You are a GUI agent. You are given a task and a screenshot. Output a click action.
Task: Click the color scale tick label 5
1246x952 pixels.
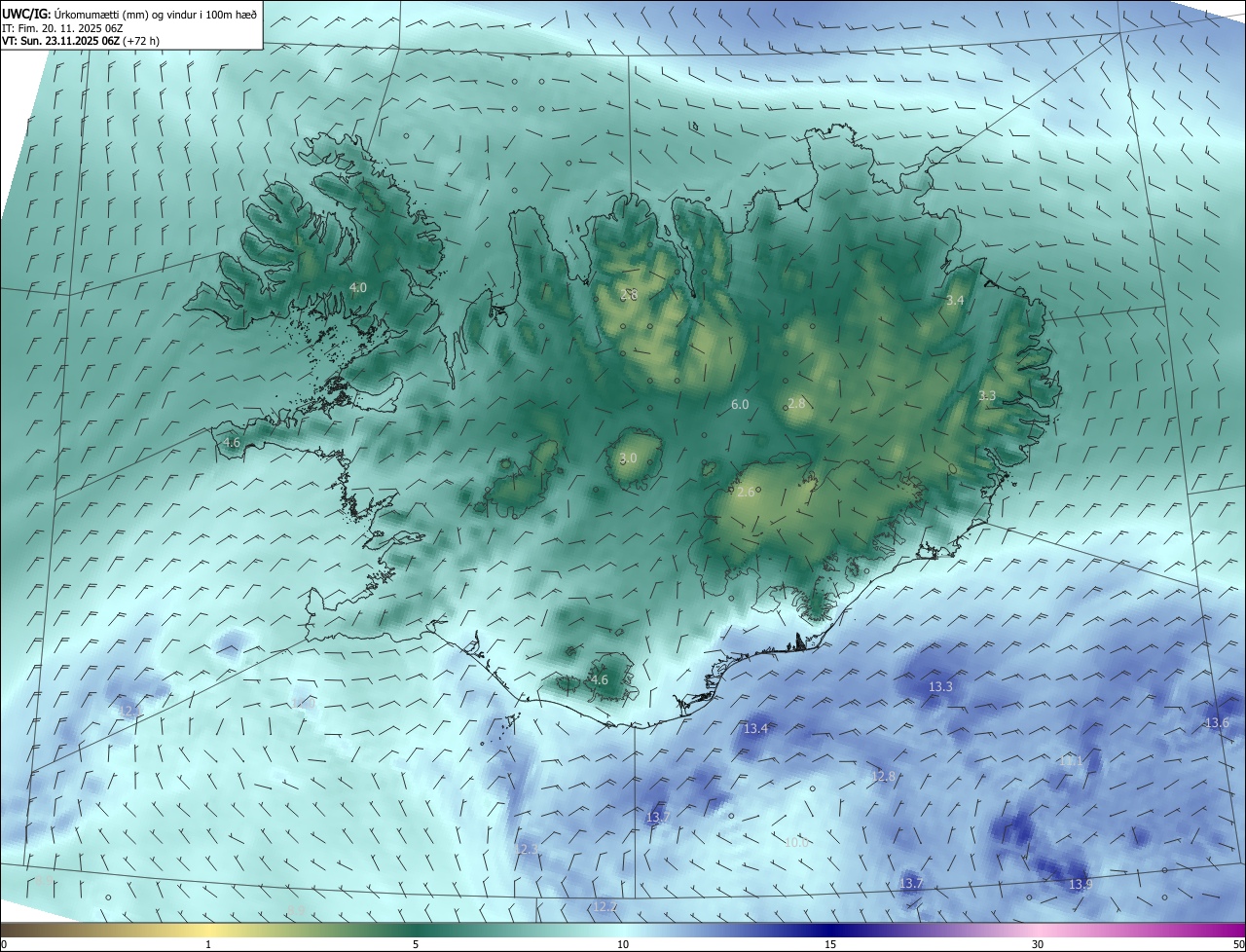(x=416, y=944)
